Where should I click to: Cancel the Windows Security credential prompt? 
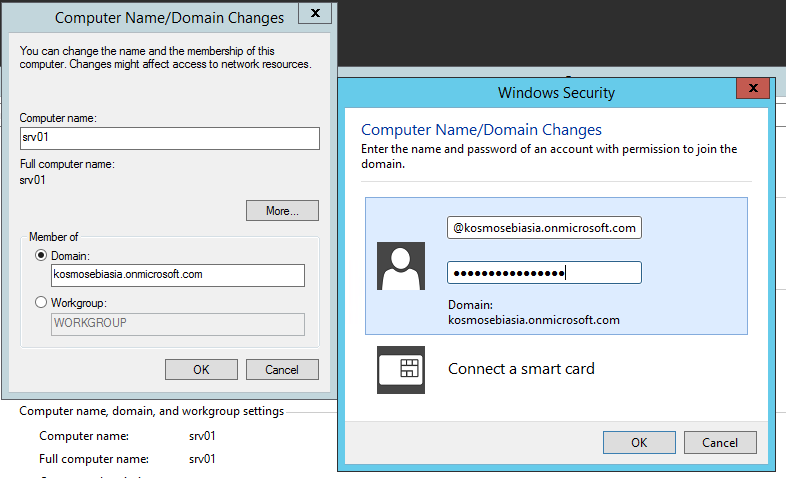(720, 442)
